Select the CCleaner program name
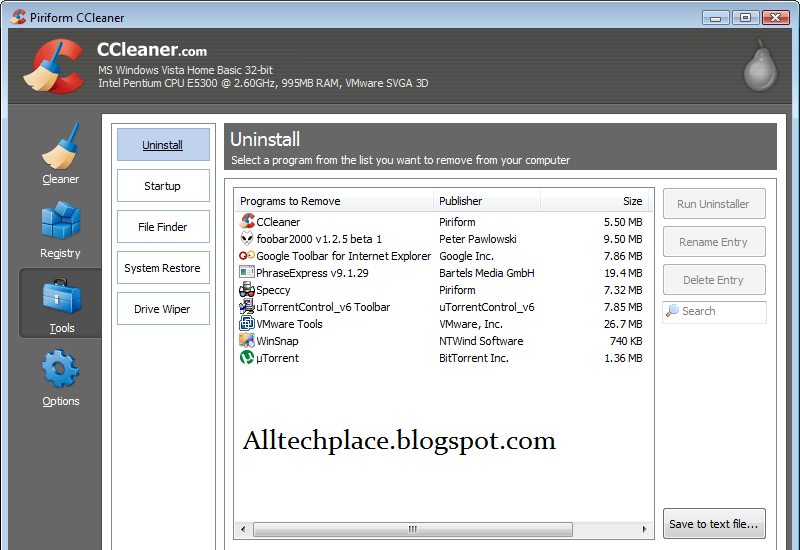The height and width of the screenshot is (550, 800). pos(278,222)
